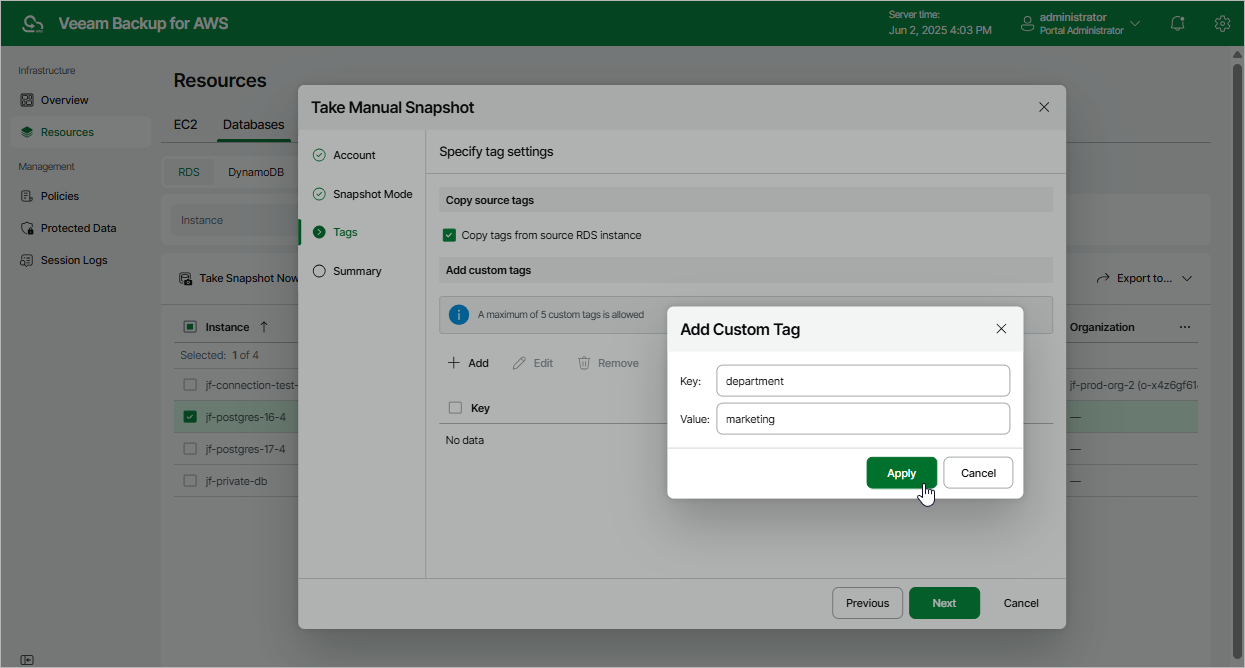1245x668 pixels.
Task: Cancel the Add Custom Tag dialog
Action: point(978,473)
